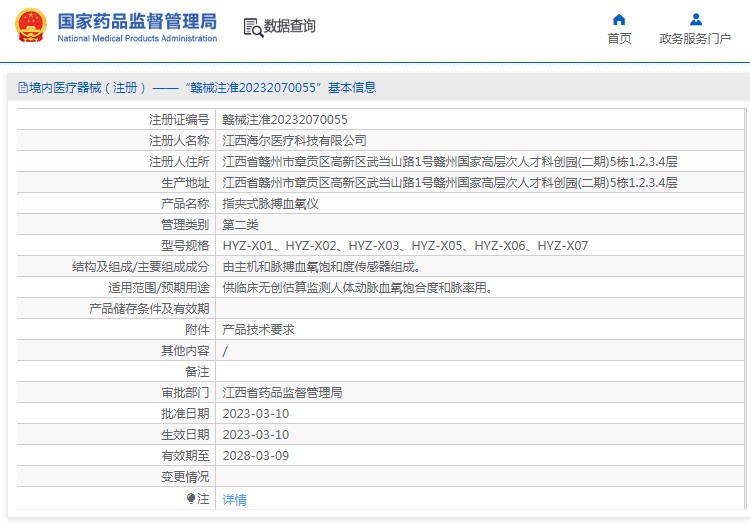Click the 结构及组成/主要组成成分 label
This screenshot has width=750, height=525.
(x=141, y=267)
